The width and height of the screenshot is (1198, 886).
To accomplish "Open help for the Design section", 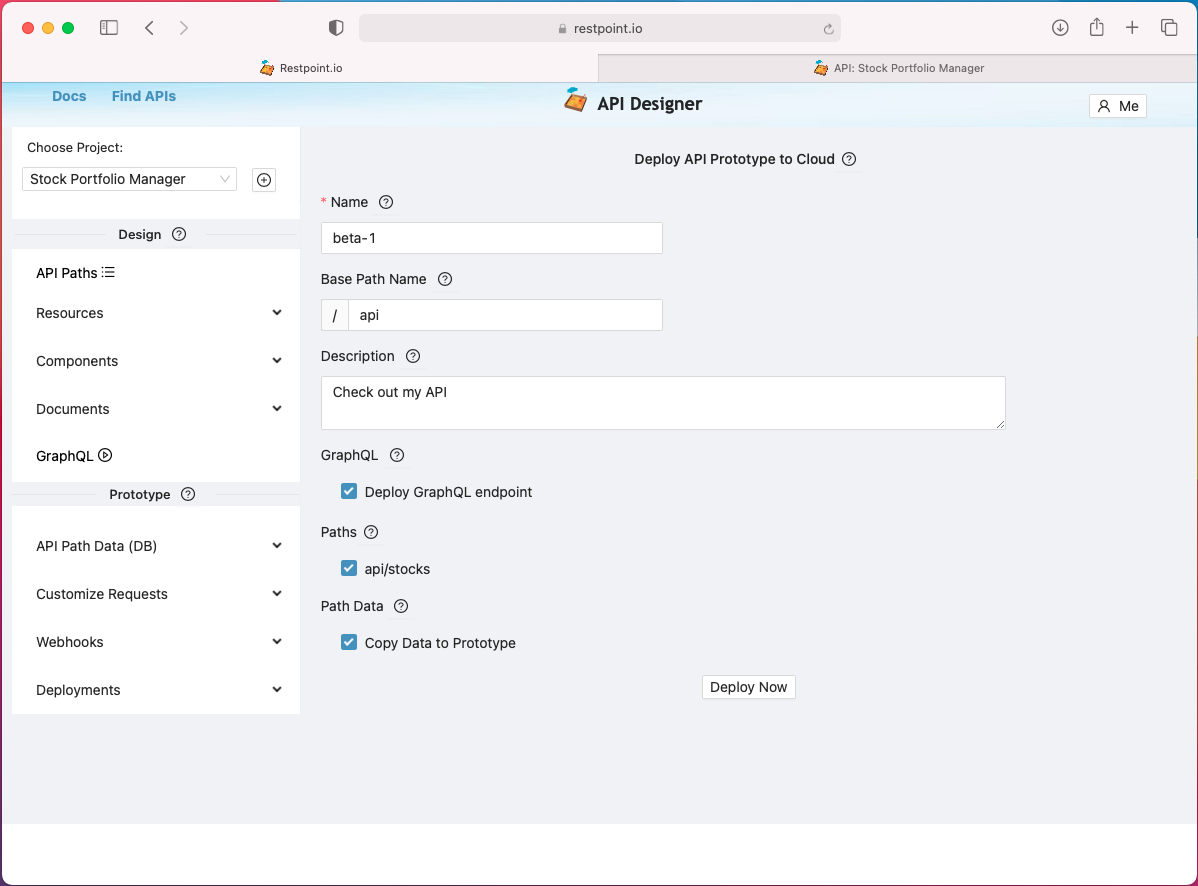I will click(x=178, y=234).
